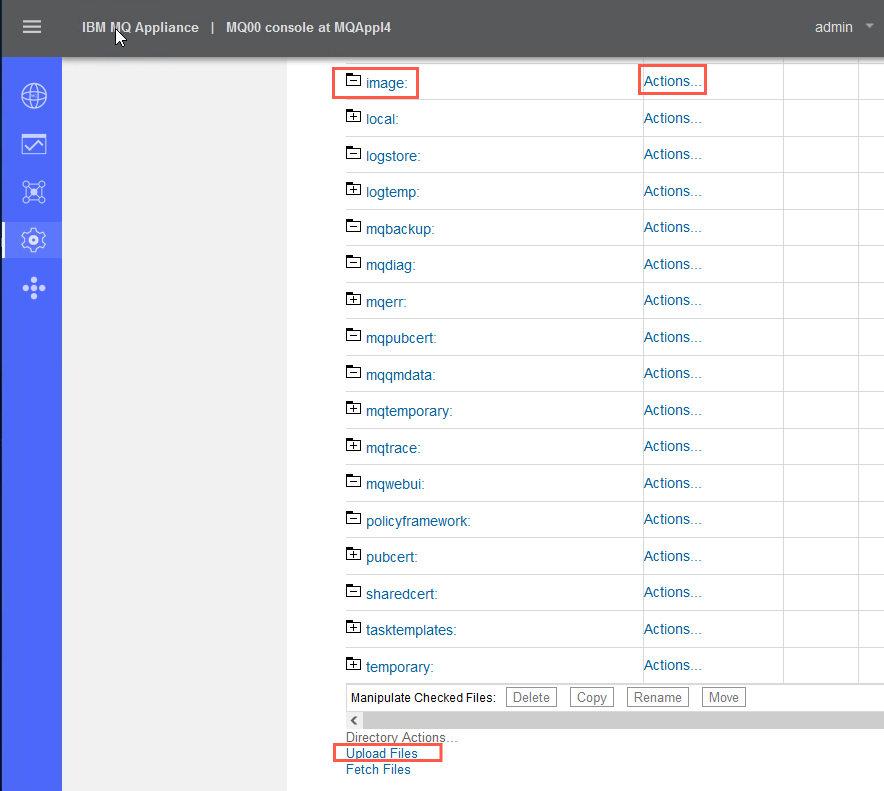The width and height of the screenshot is (884, 791).
Task: Click the Rename checked files button
Action: pyautogui.click(x=657, y=697)
